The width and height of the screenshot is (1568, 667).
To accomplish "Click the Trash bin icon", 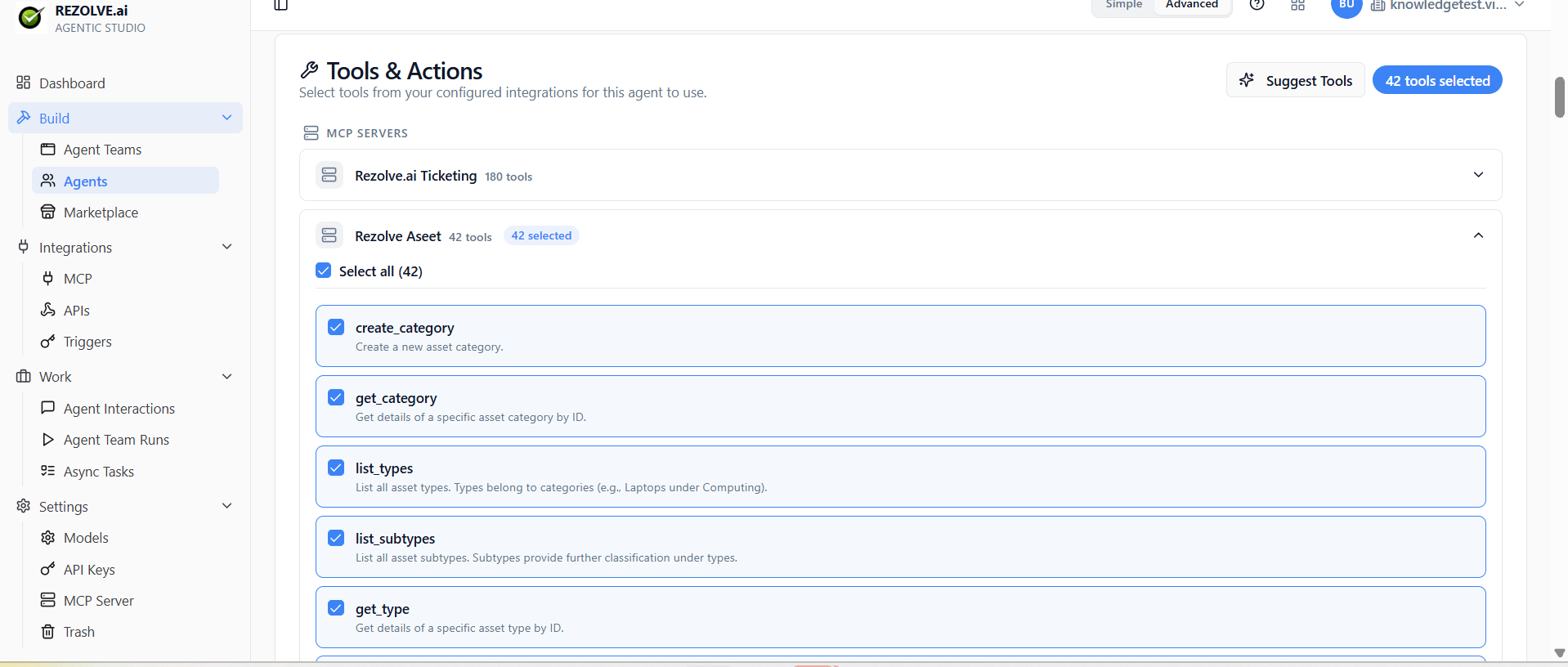I will coord(48,632).
